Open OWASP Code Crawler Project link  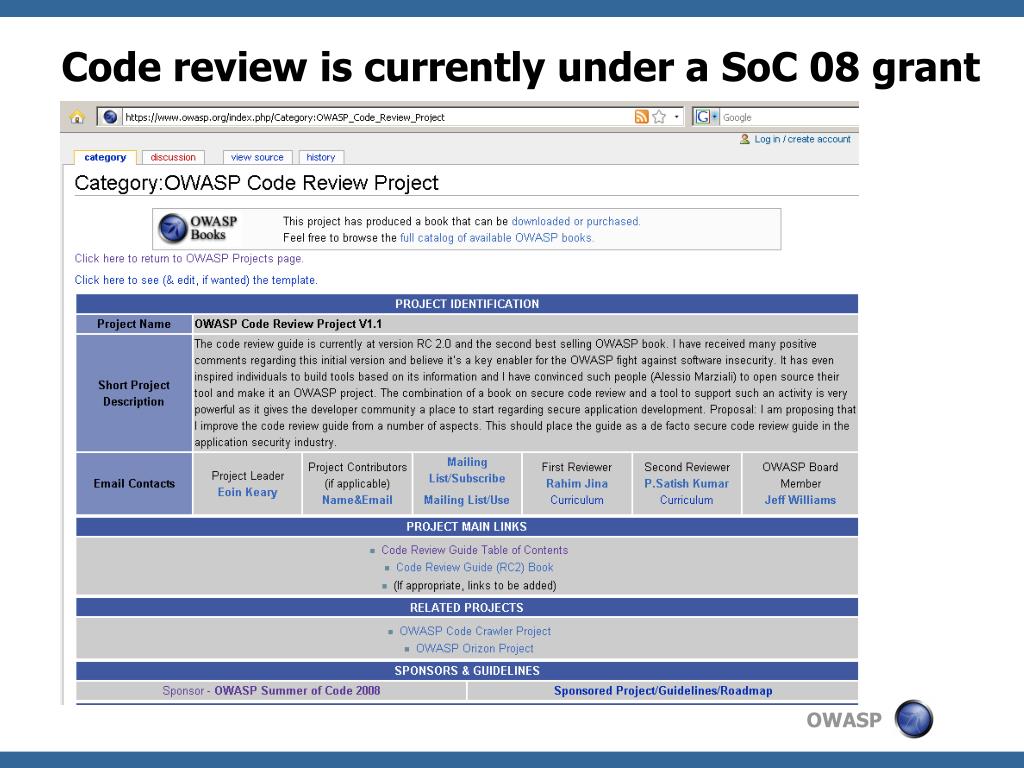tap(475, 632)
